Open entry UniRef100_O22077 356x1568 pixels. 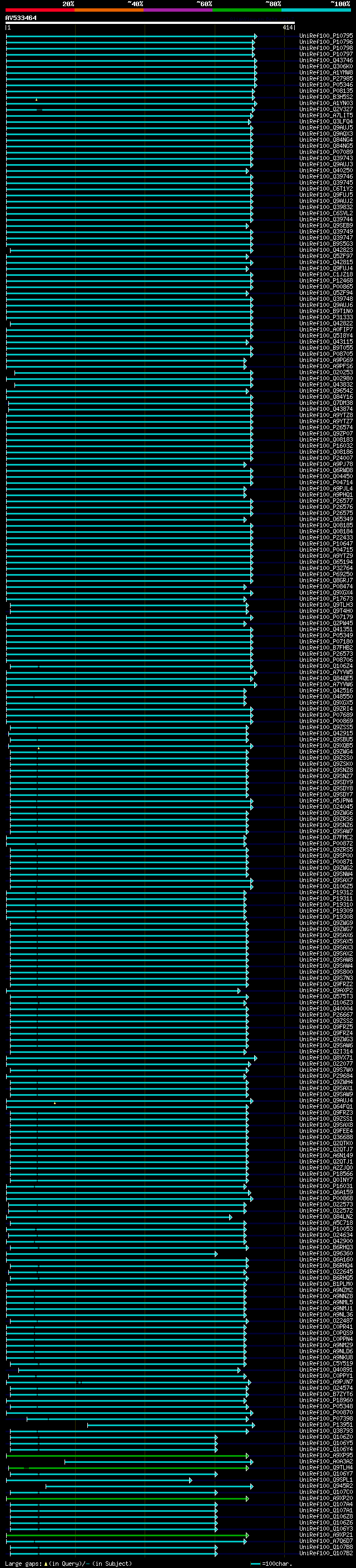(x=326, y=1064)
